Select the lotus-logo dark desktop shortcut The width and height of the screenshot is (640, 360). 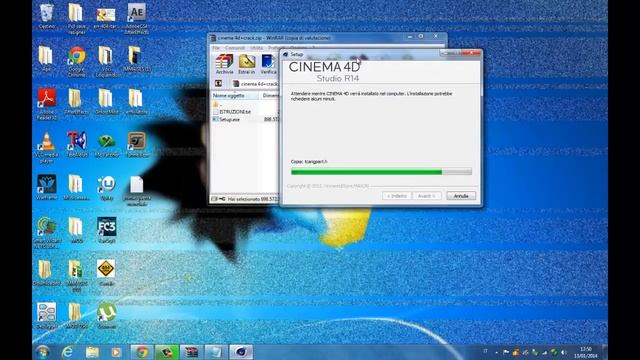[x=47, y=187]
